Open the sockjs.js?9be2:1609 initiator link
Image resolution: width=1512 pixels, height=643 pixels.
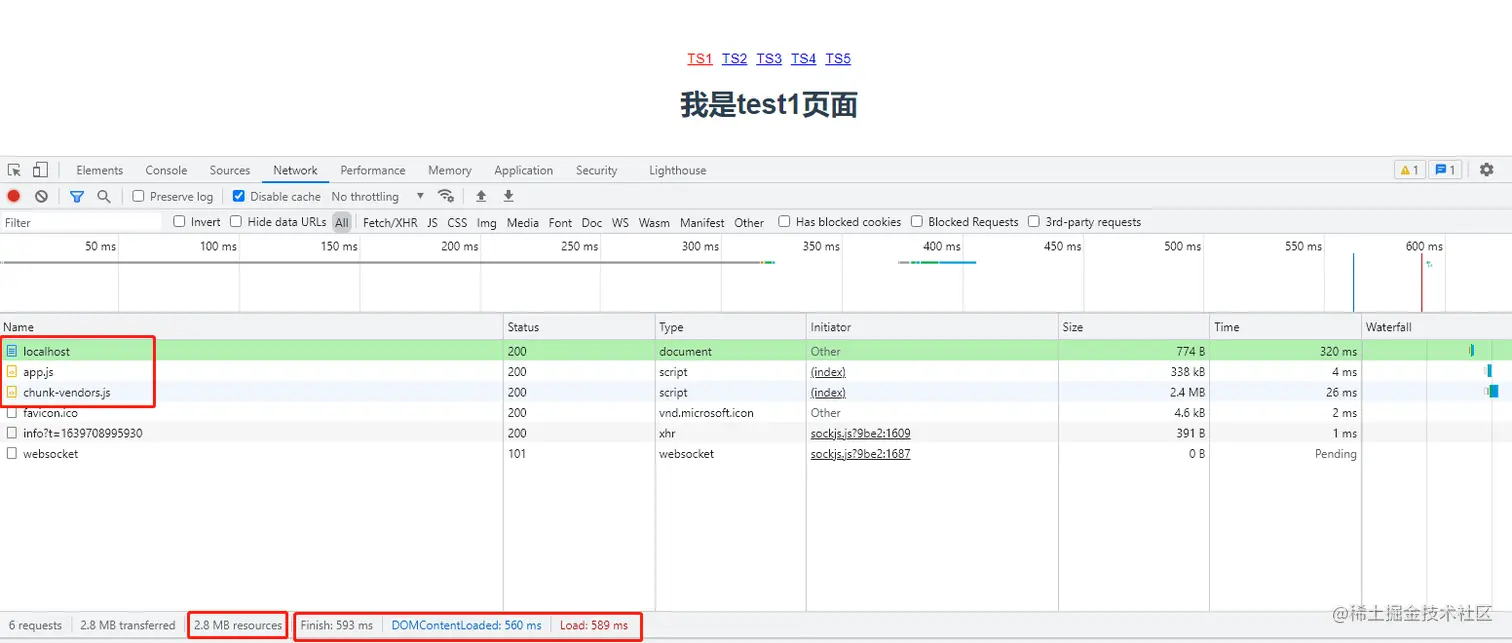click(x=860, y=433)
